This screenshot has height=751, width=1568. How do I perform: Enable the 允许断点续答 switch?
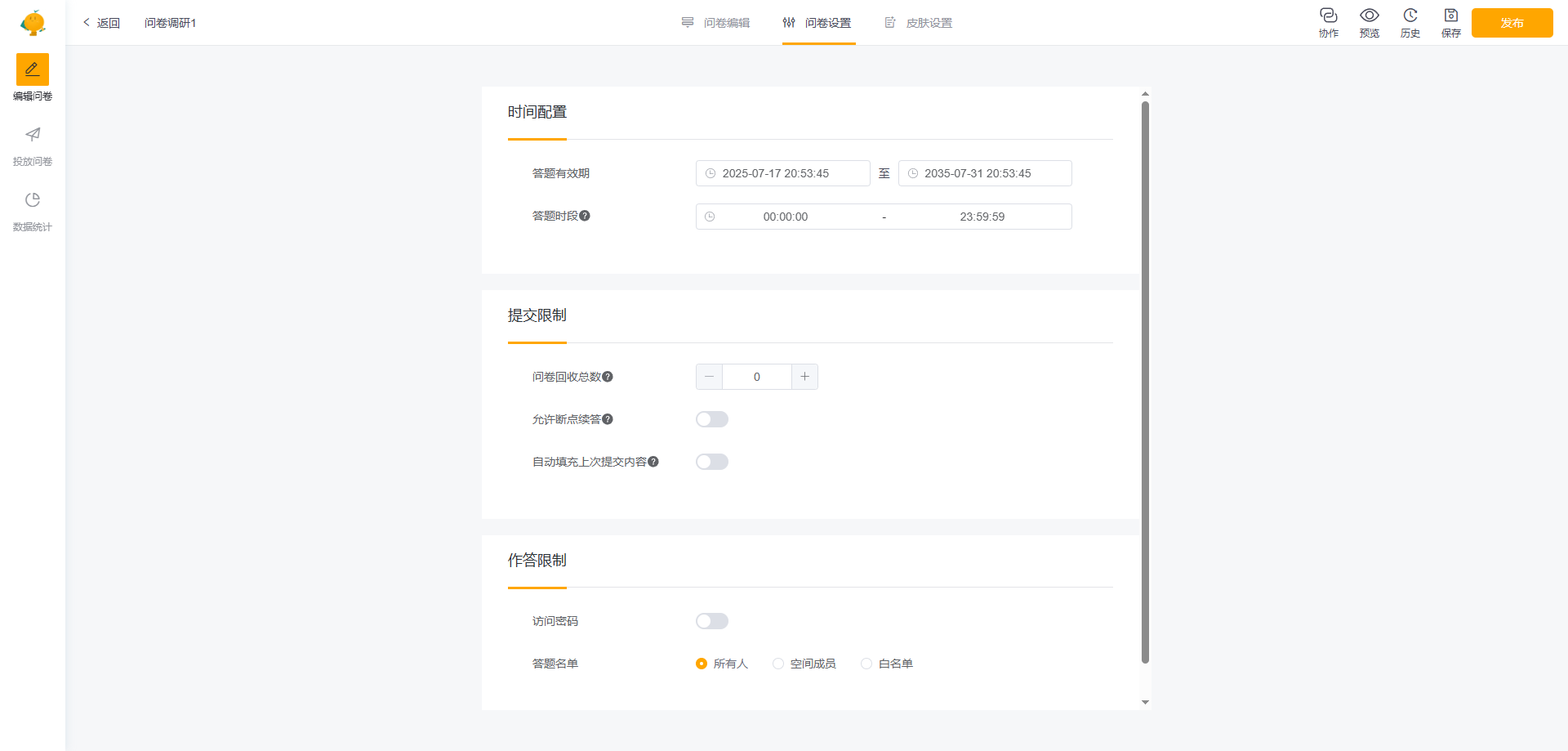pos(711,419)
